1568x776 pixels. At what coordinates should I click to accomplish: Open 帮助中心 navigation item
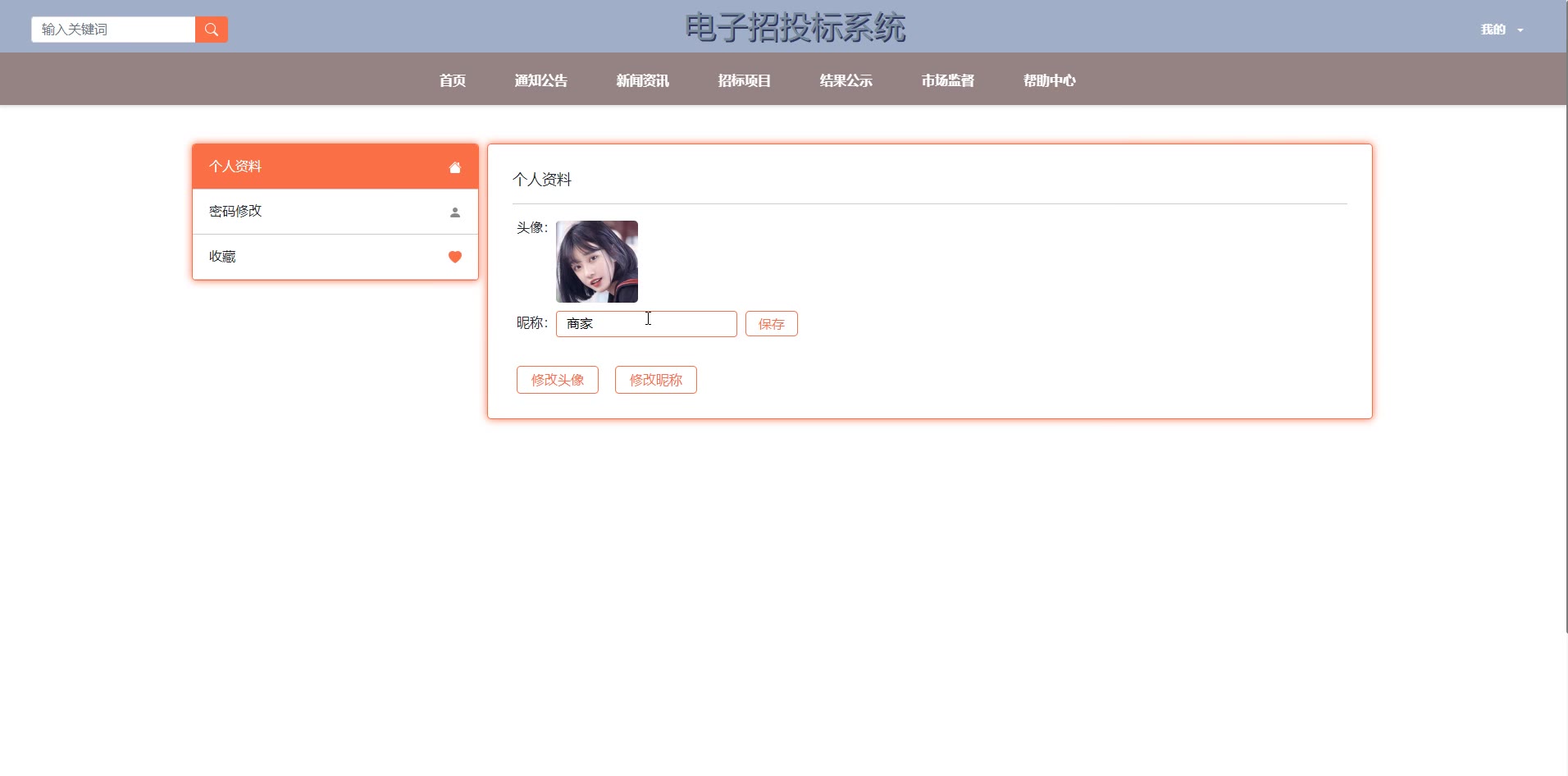click(1050, 80)
